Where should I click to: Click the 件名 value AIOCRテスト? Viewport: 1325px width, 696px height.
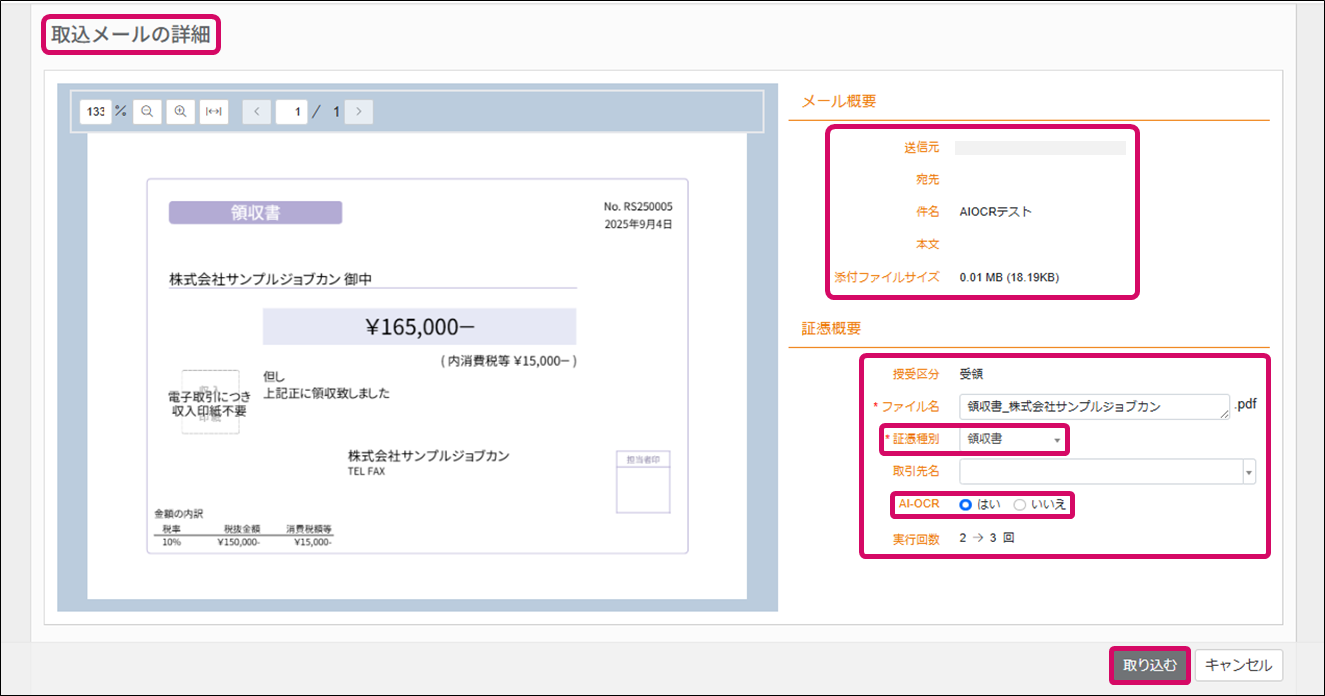tap(995, 212)
